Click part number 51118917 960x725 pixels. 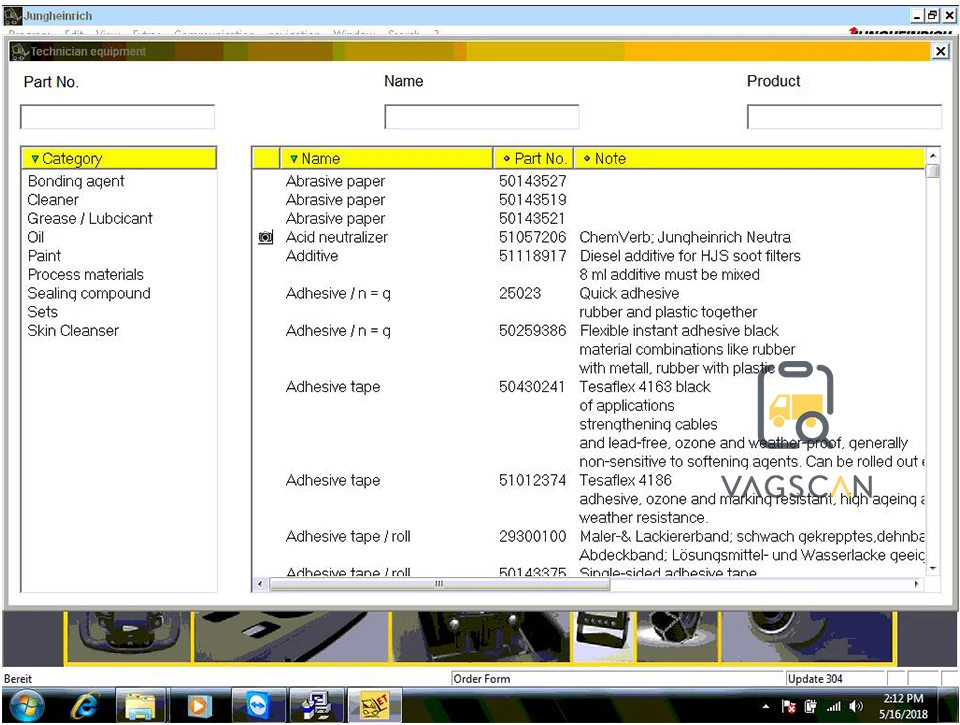533,256
